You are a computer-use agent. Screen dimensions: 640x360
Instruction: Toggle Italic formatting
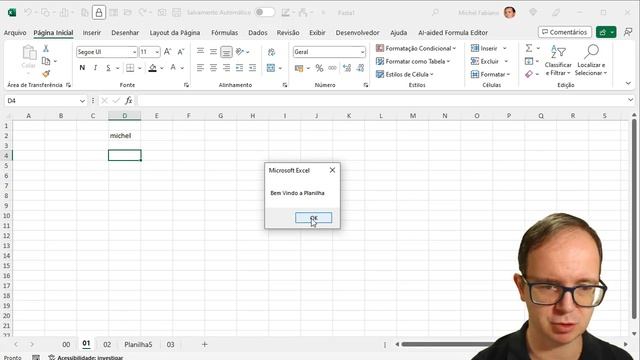tap(95, 68)
